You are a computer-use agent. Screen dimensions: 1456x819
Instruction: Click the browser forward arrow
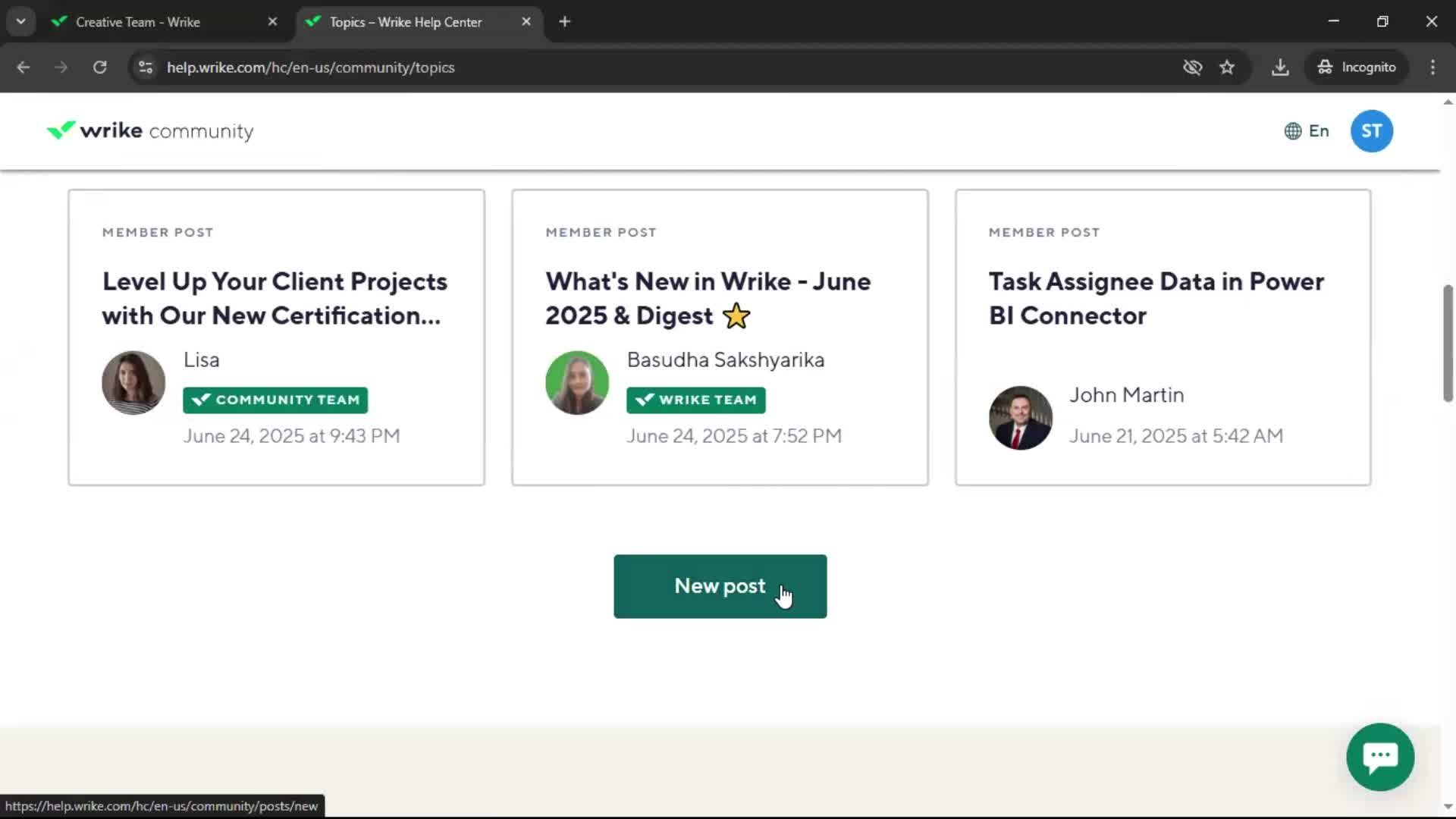click(x=61, y=67)
